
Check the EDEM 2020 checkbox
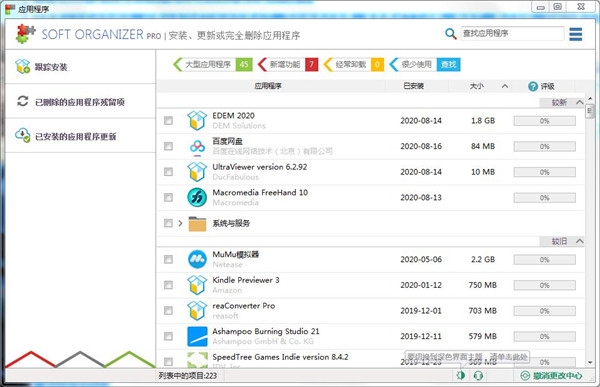(x=168, y=121)
